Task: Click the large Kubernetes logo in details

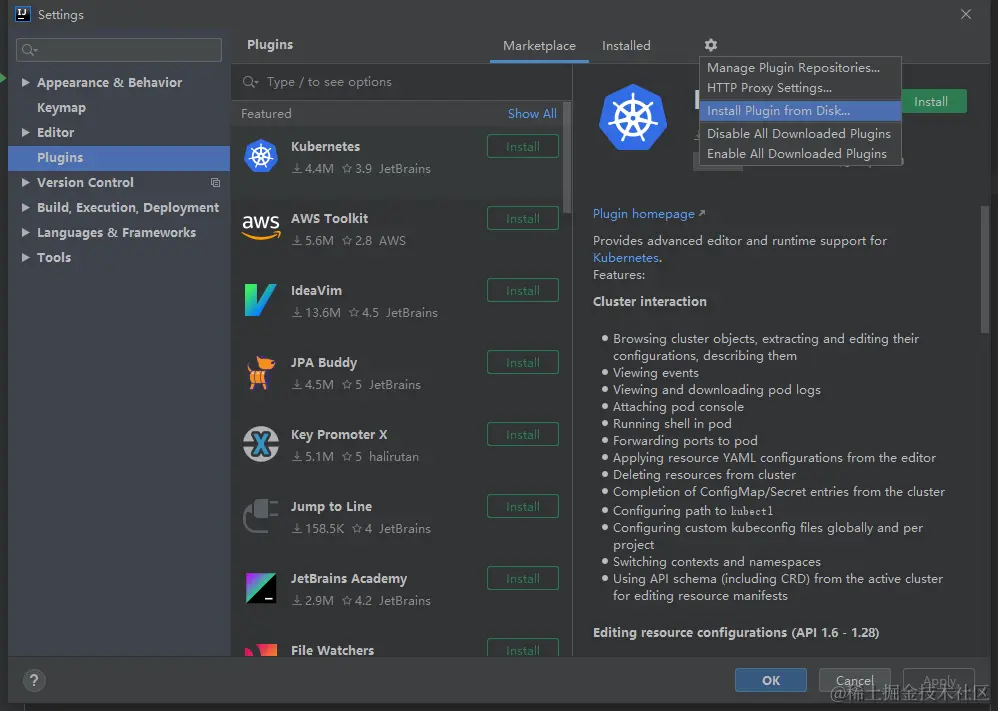Action: click(x=633, y=118)
